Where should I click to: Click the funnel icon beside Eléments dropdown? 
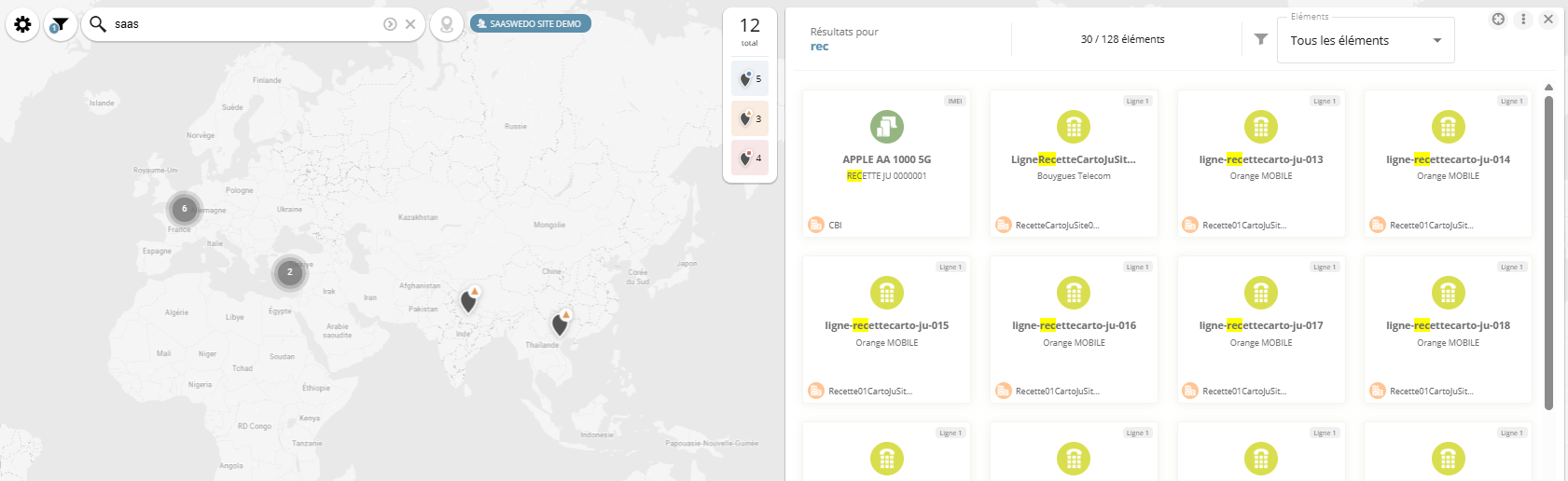[x=1261, y=39]
